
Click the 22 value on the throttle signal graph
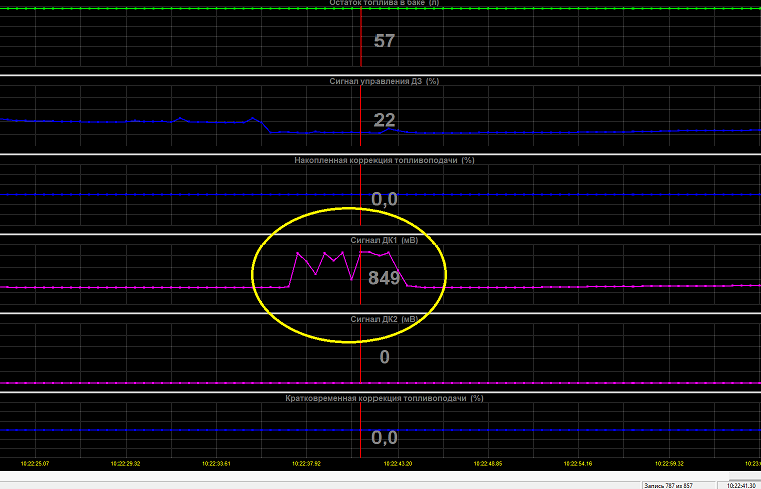point(384,120)
